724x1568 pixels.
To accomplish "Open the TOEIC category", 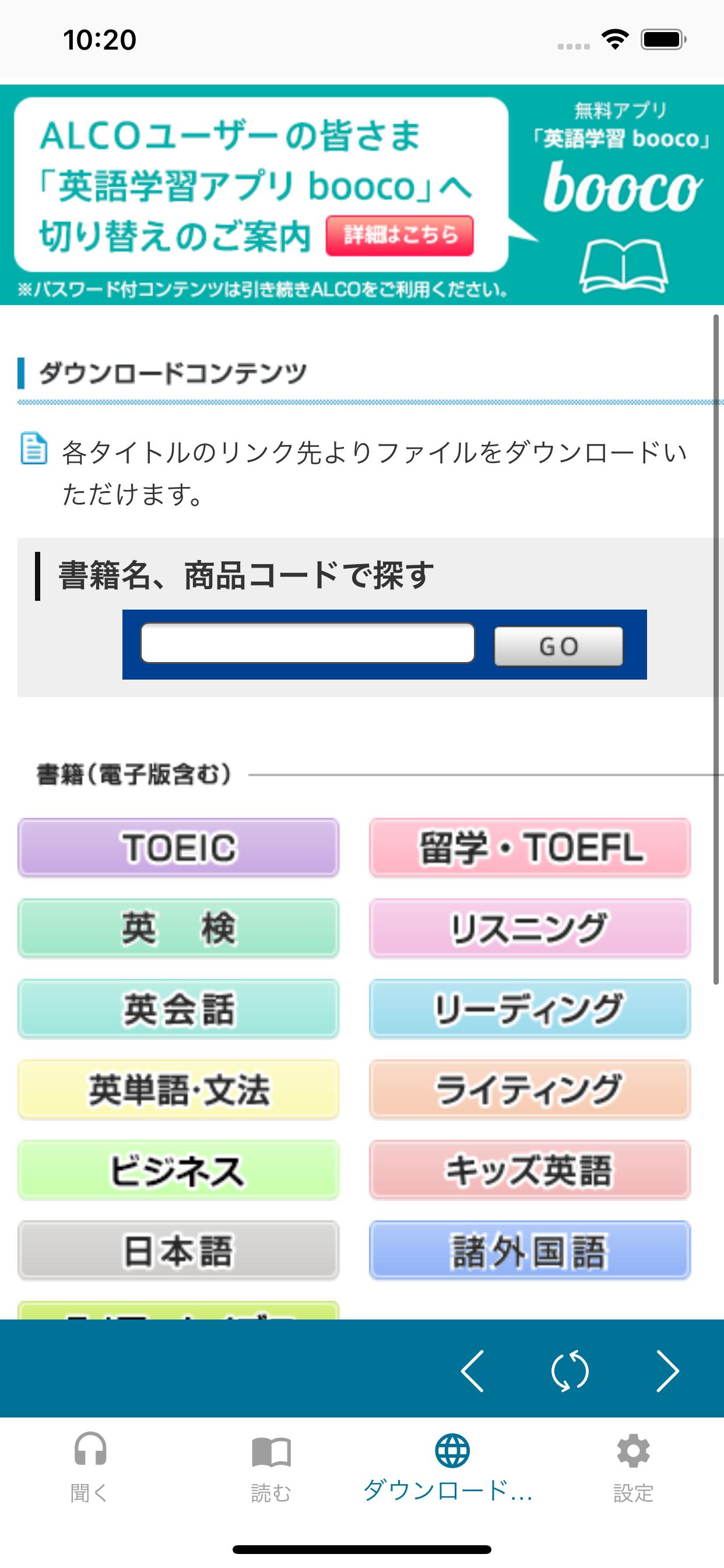I will pyautogui.click(x=178, y=848).
